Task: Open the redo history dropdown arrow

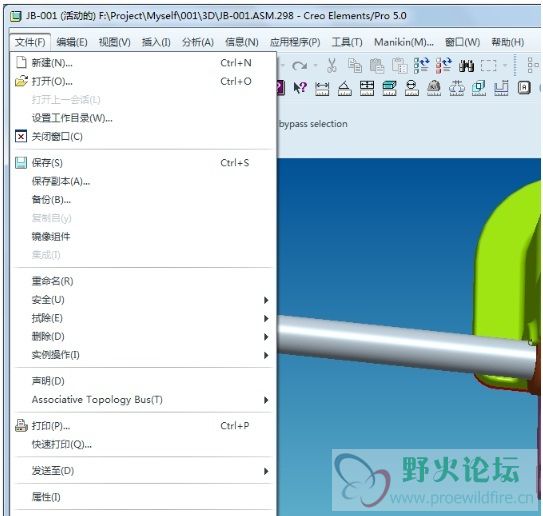Action: (315, 65)
